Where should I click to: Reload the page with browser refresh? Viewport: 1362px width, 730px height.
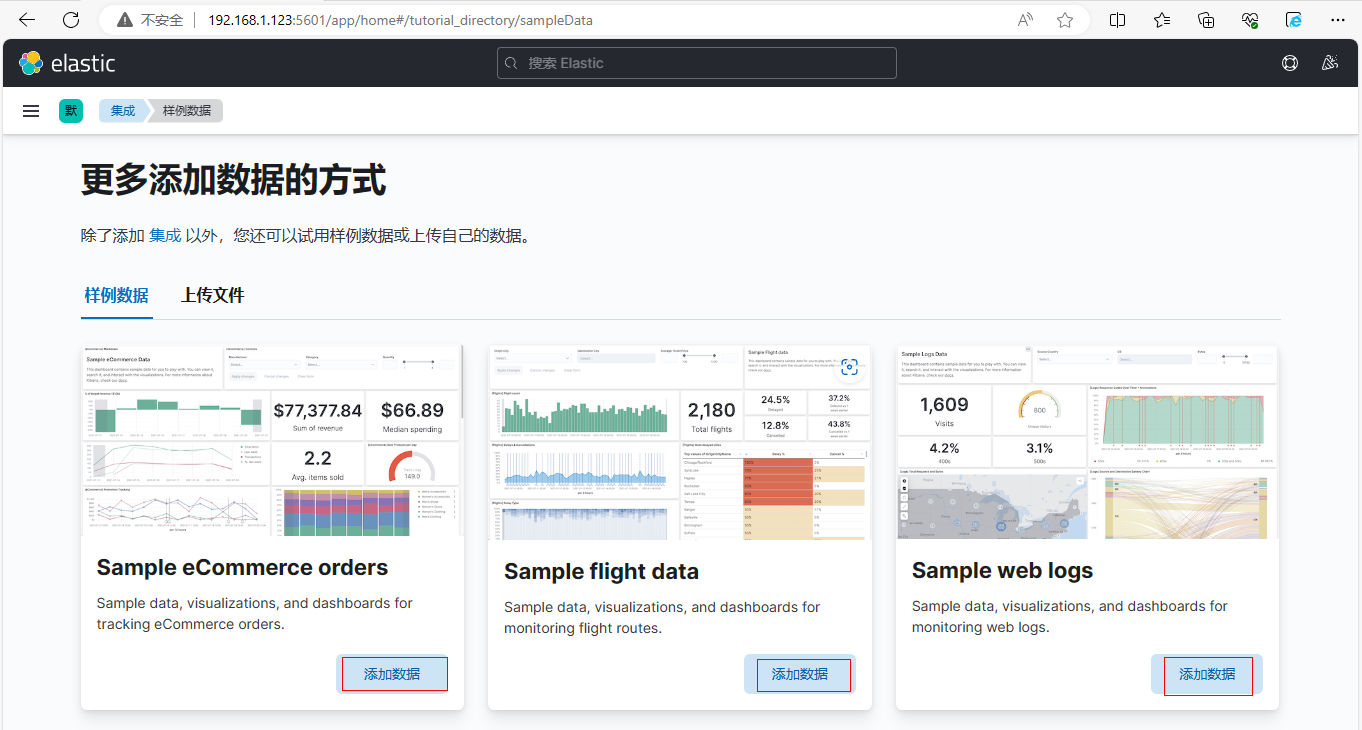coord(70,20)
